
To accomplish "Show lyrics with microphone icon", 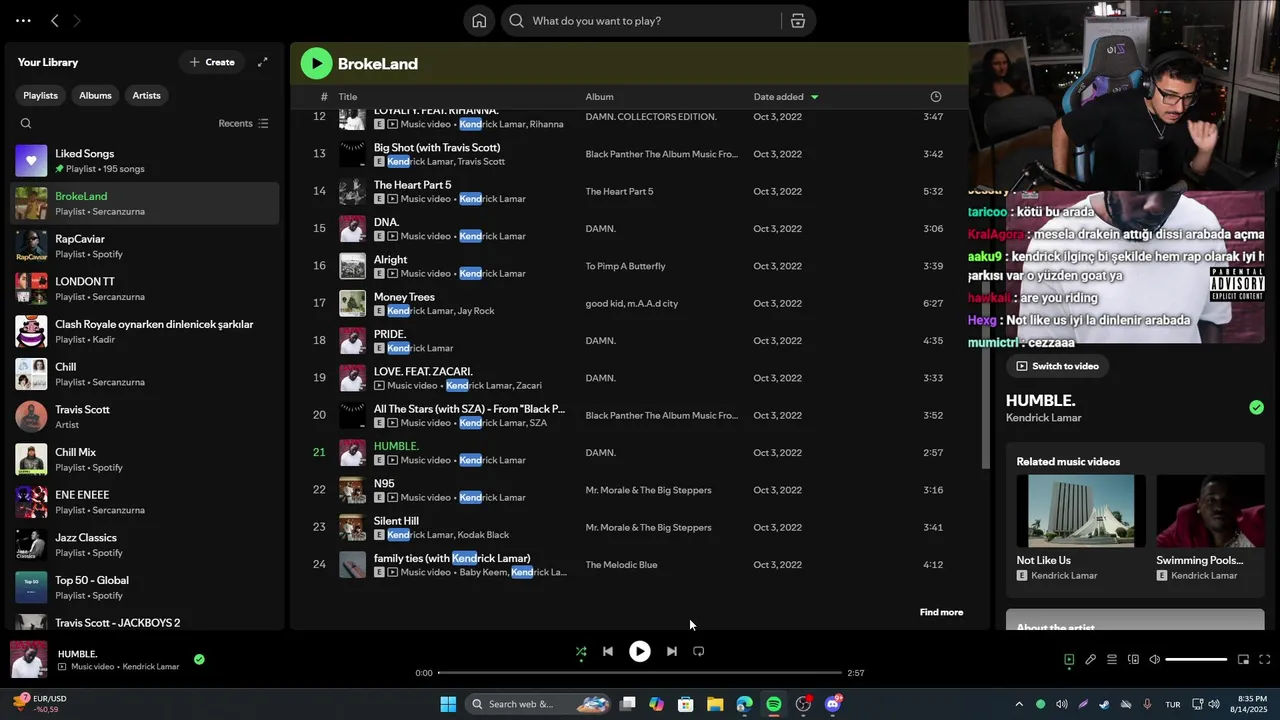I will coord(1090,659).
